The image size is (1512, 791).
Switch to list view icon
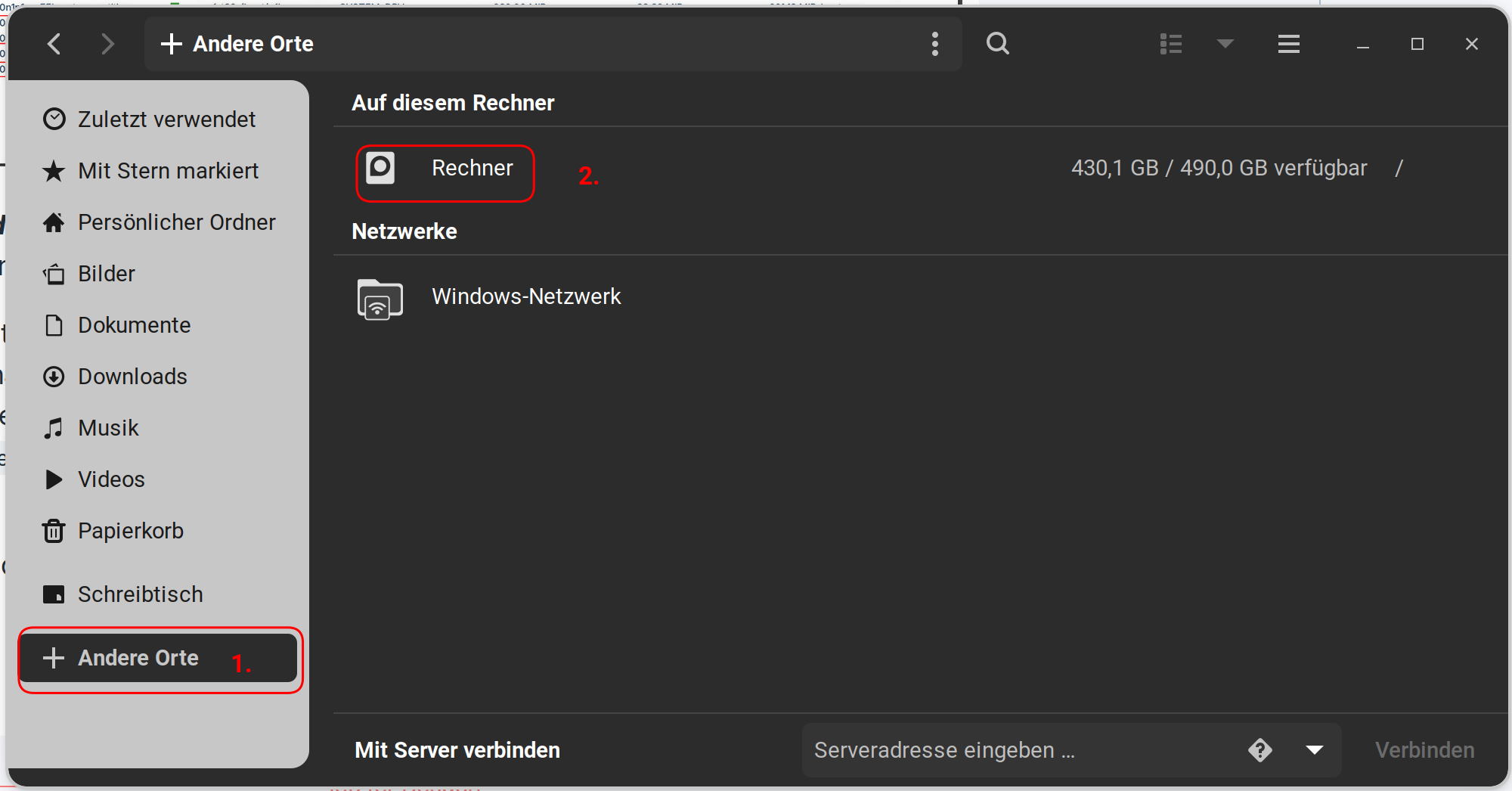click(x=1171, y=44)
